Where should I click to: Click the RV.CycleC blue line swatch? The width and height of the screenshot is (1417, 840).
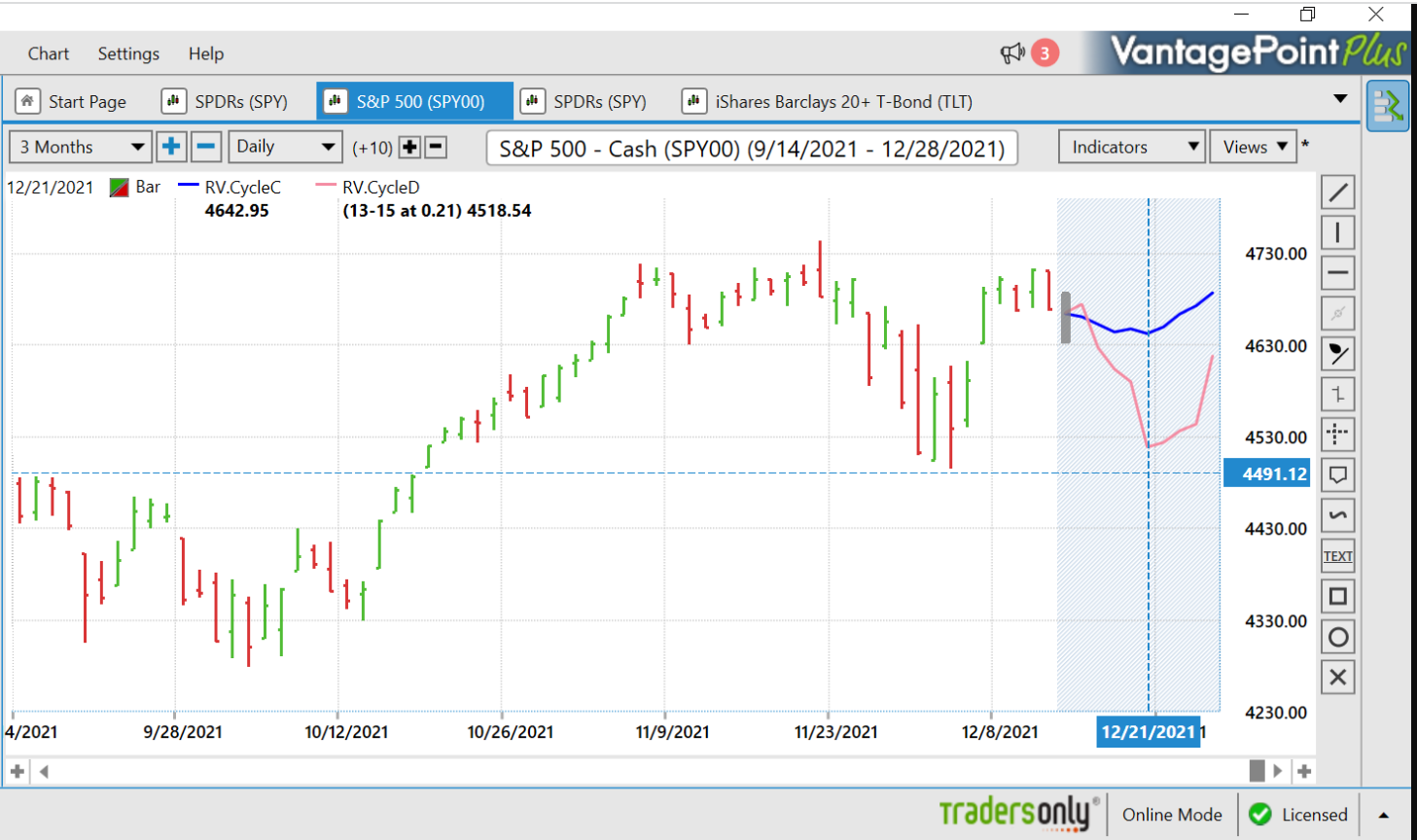point(189,185)
